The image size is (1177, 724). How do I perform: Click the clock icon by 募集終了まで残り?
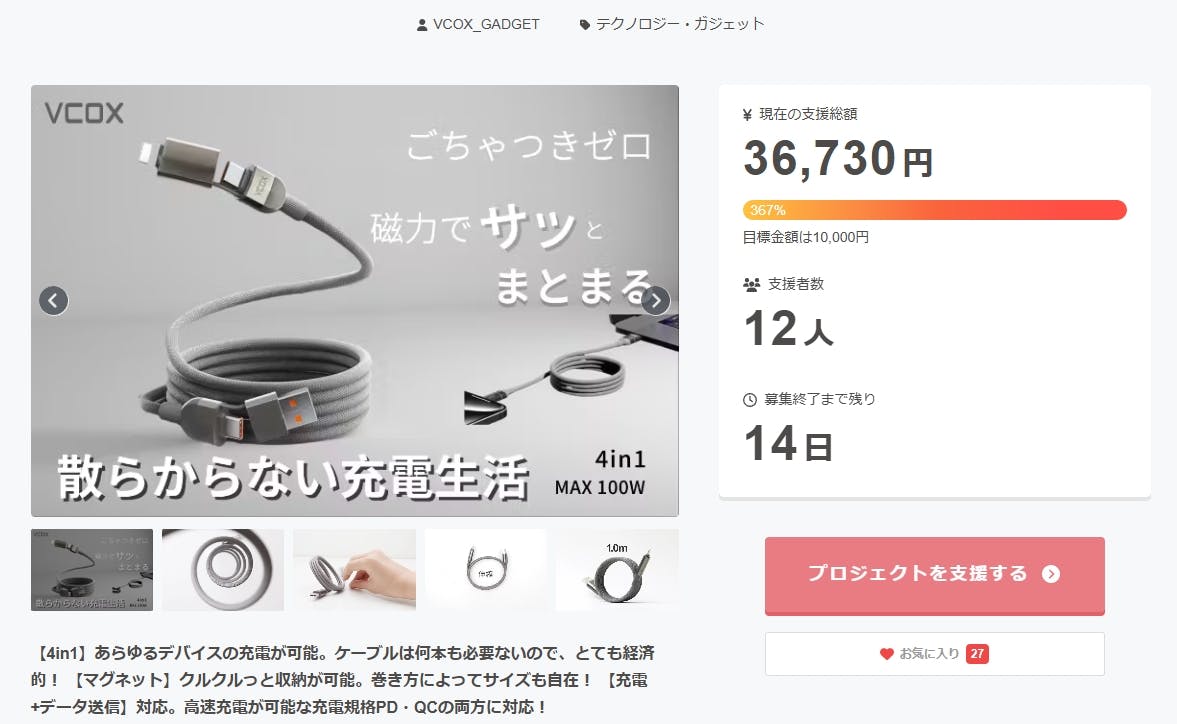pos(750,400)
